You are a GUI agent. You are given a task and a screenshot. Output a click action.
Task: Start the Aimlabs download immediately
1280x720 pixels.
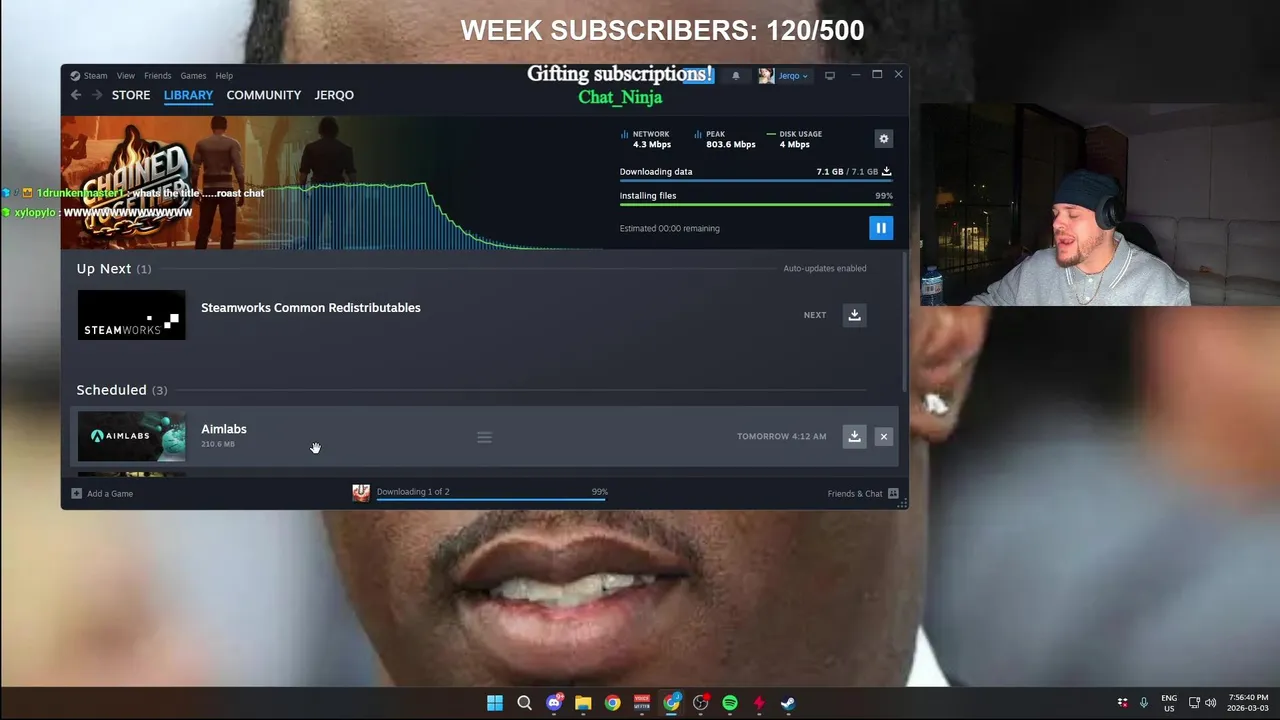(x=854, y=436)
